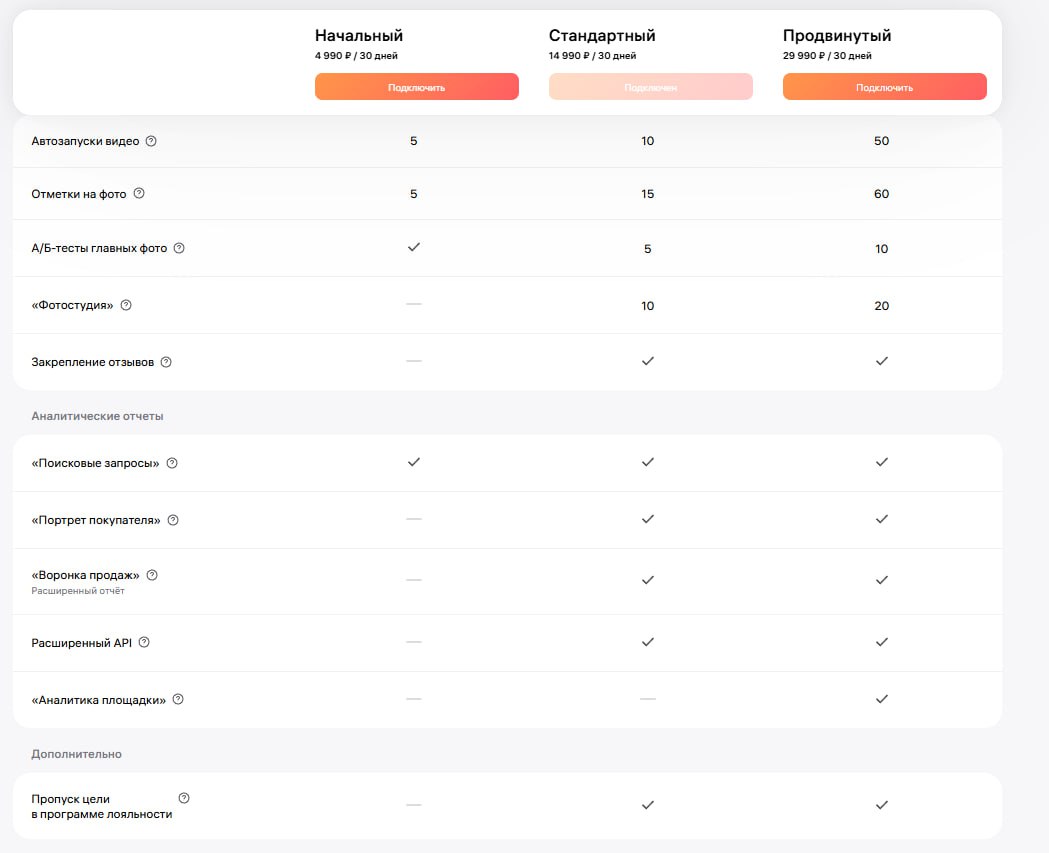The image size is (1049, 853).
Task: Click the Закрепление отзывов label
Action: [x=92, y=362]
